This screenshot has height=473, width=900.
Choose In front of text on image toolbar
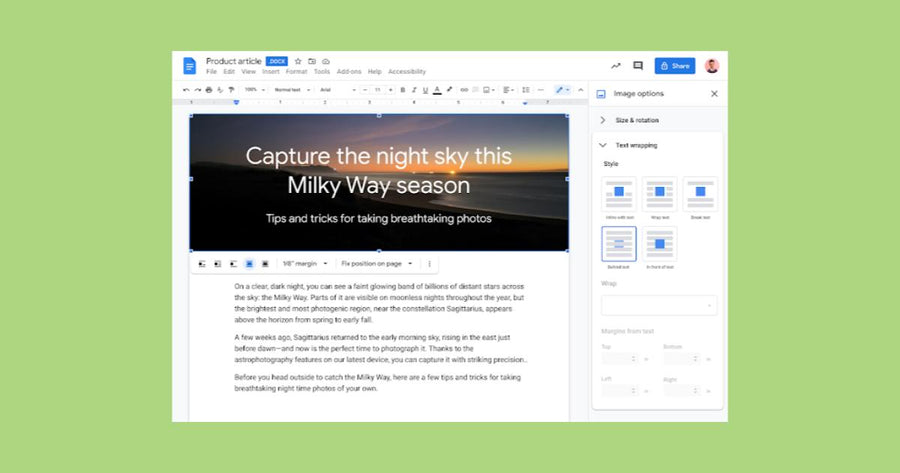(265, 264)
